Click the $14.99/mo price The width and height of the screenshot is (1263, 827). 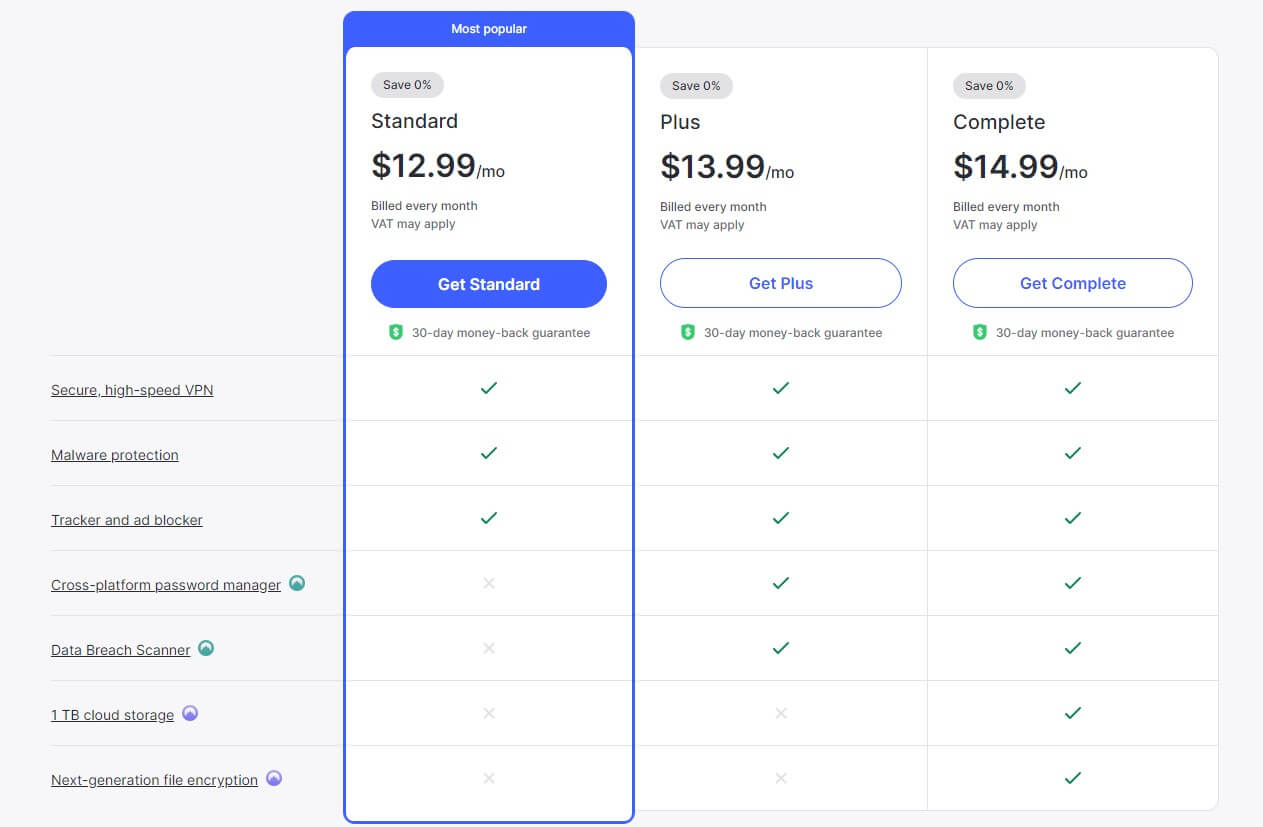pyautogui.click(x=1020, y=166)
